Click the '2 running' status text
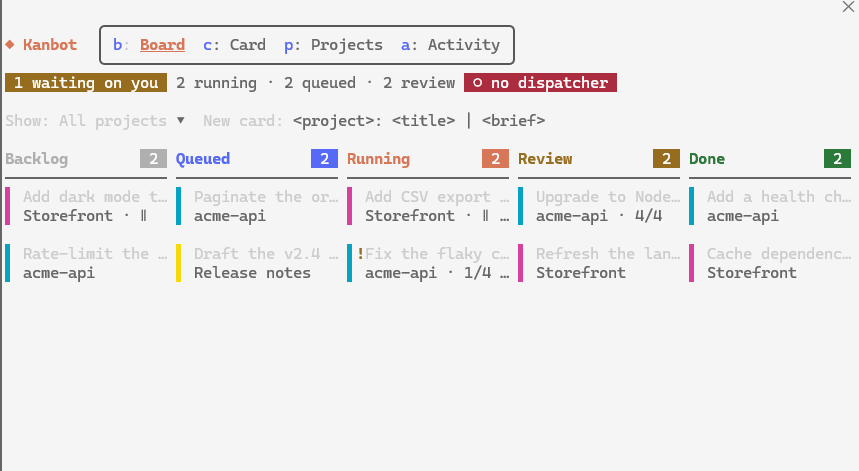The width and height of the screenshot is (859, 471). point(216,83)
